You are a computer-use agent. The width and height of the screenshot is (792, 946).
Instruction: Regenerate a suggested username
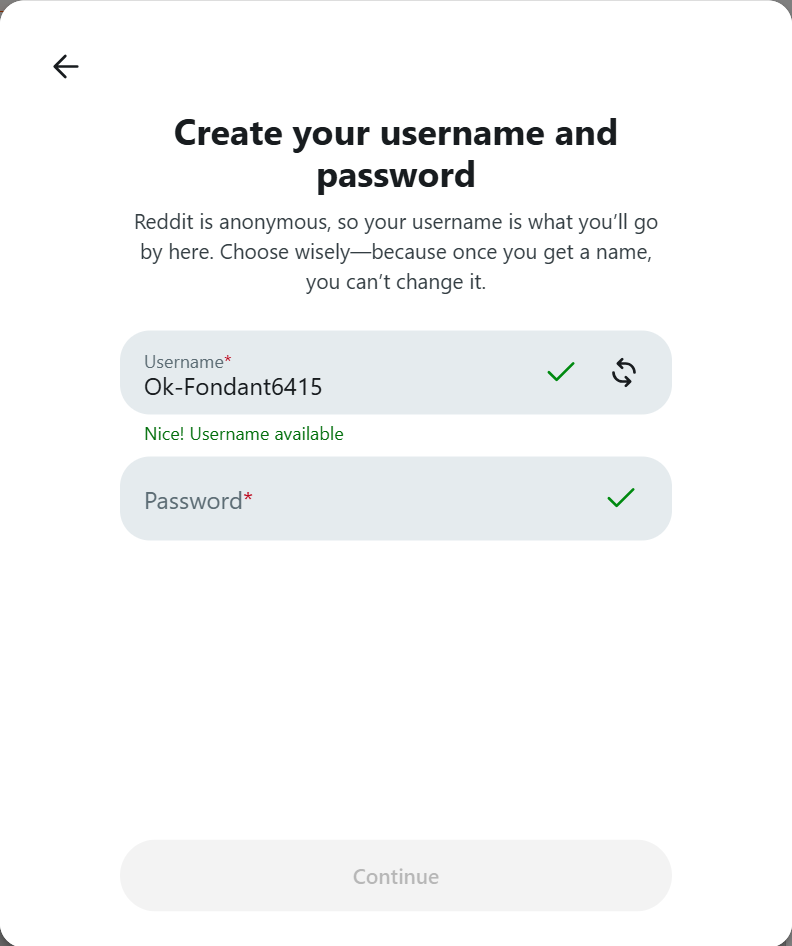pyautogui.click(x=624, y=373)
